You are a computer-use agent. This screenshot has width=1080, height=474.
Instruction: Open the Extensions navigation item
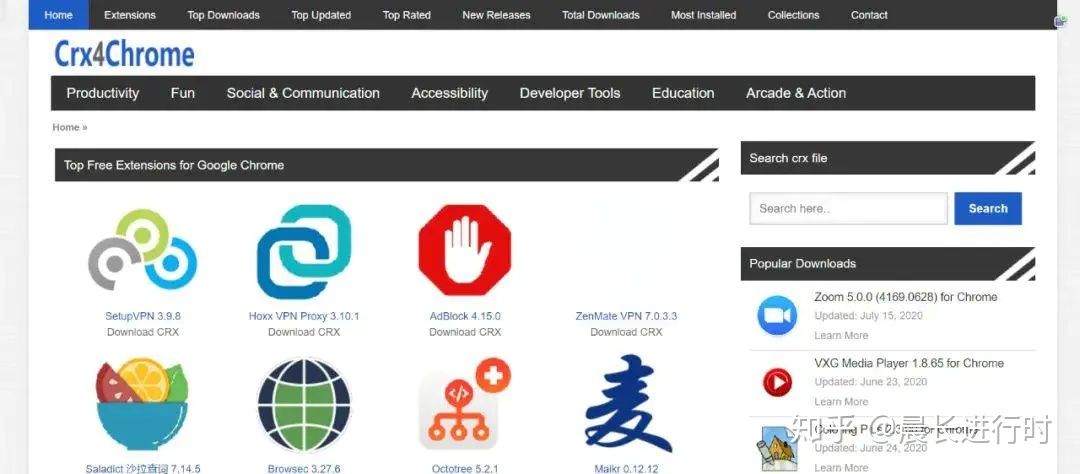coord(129,14)
